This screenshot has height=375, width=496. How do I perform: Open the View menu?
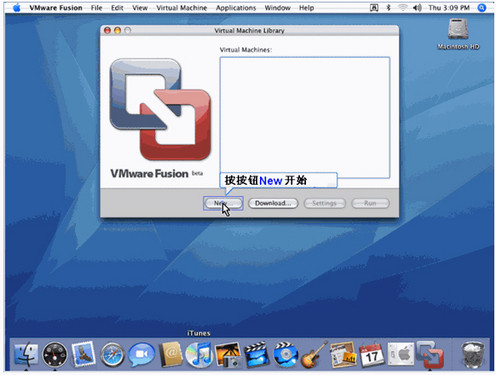click(x=140, y=8)
